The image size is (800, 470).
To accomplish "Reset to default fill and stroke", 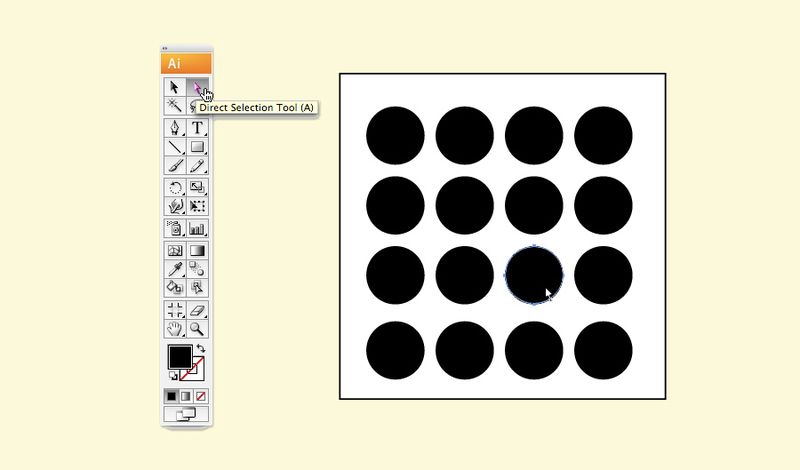I will 173,376.
